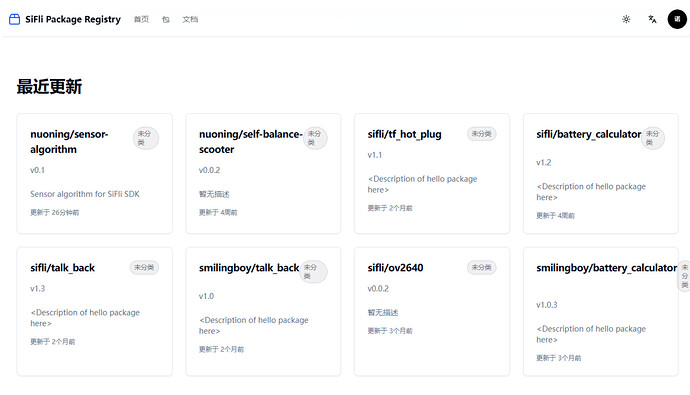Open nuoning/sensor-algorithm package
Viewport: 690px width, 395px height.
tap(69, 142)
